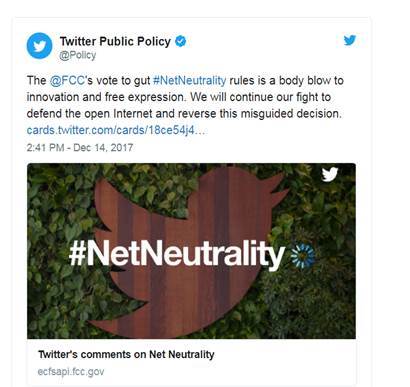Open the @FCC mention link

coord(67,81)
